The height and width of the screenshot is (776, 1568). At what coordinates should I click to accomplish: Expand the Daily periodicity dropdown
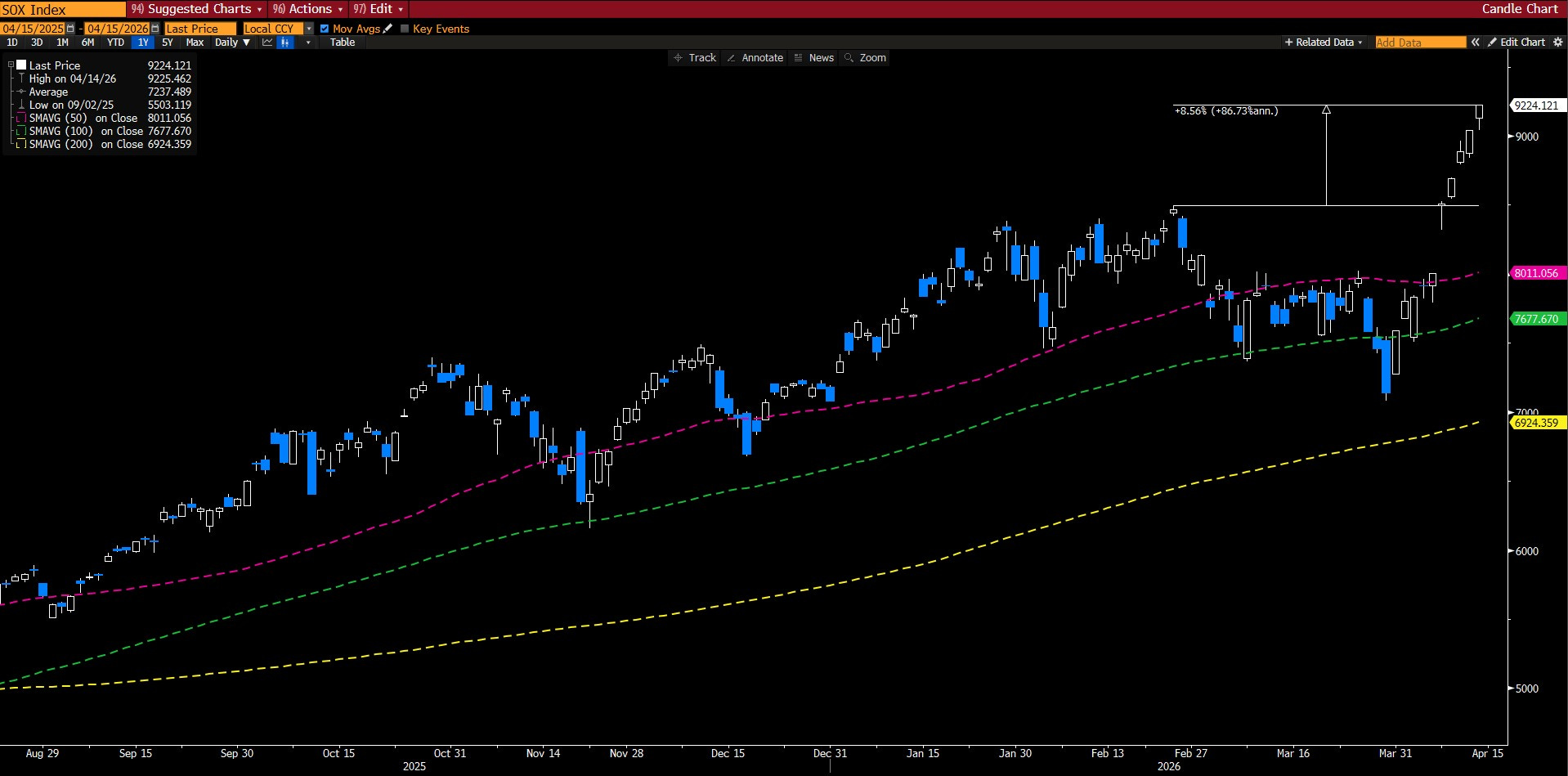232,43
